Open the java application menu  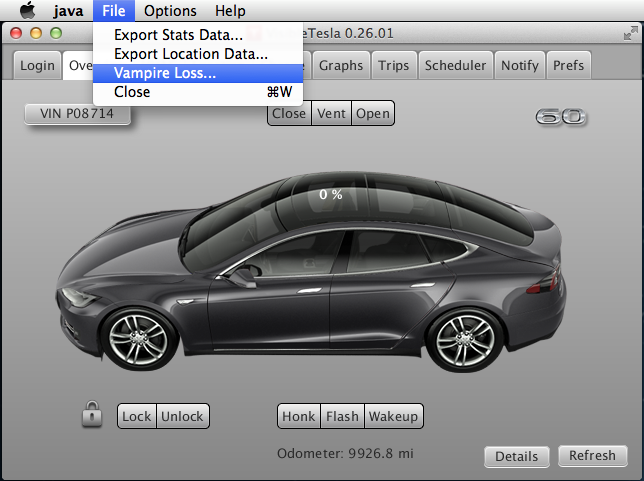pos(68,11)
